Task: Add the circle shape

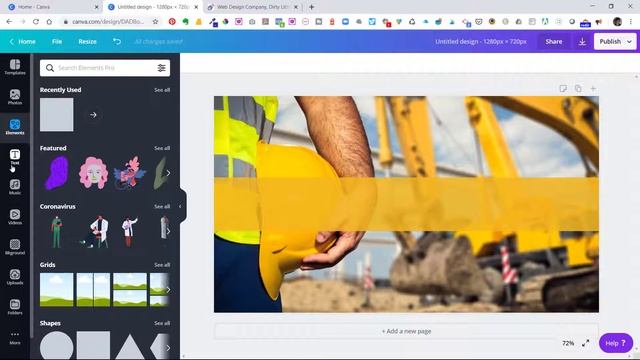Action: click(57, 346)
